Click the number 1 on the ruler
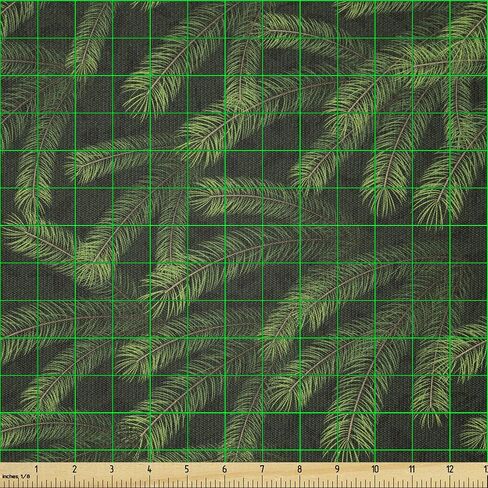This screenshot has width=488, height=488. (x=36, y=469)
